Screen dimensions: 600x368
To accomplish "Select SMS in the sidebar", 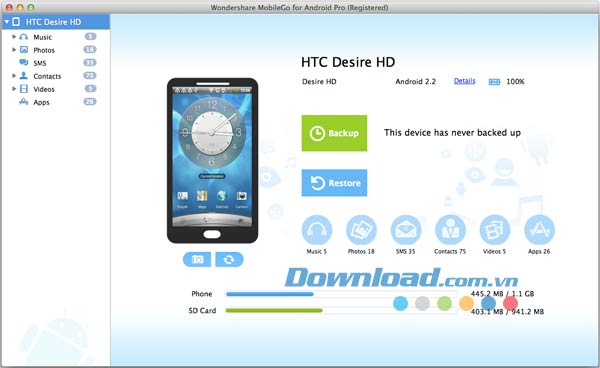I will coord(40,63).
